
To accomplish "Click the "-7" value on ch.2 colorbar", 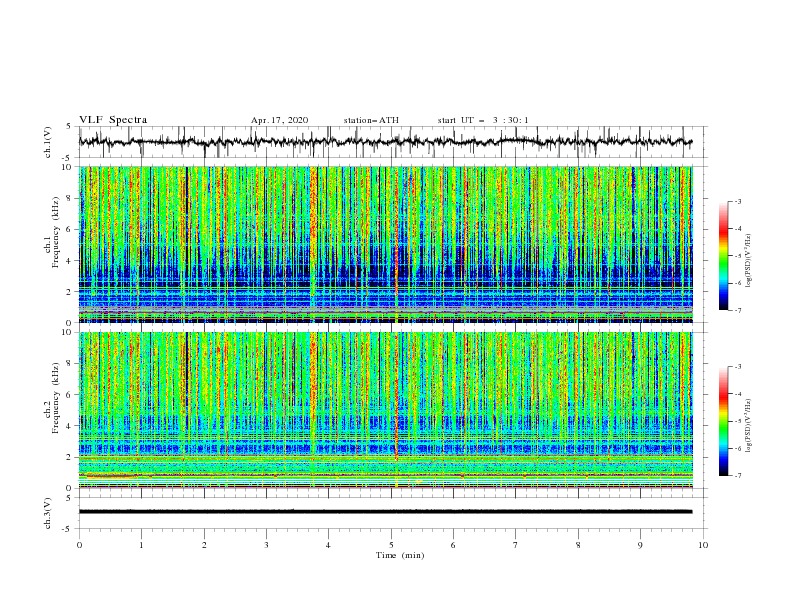I will (x=737, y=476).
